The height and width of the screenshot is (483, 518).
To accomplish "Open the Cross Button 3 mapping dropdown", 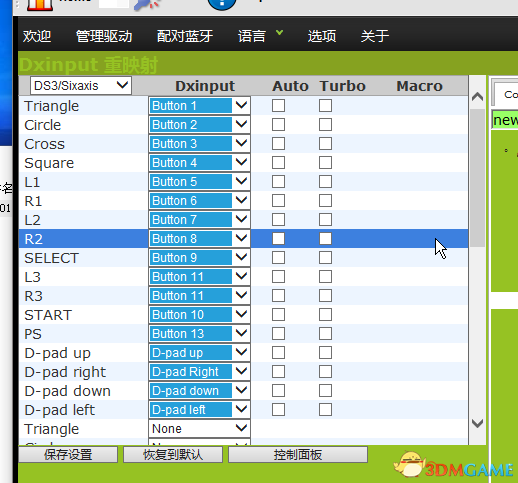I will [x=199, y=144].
